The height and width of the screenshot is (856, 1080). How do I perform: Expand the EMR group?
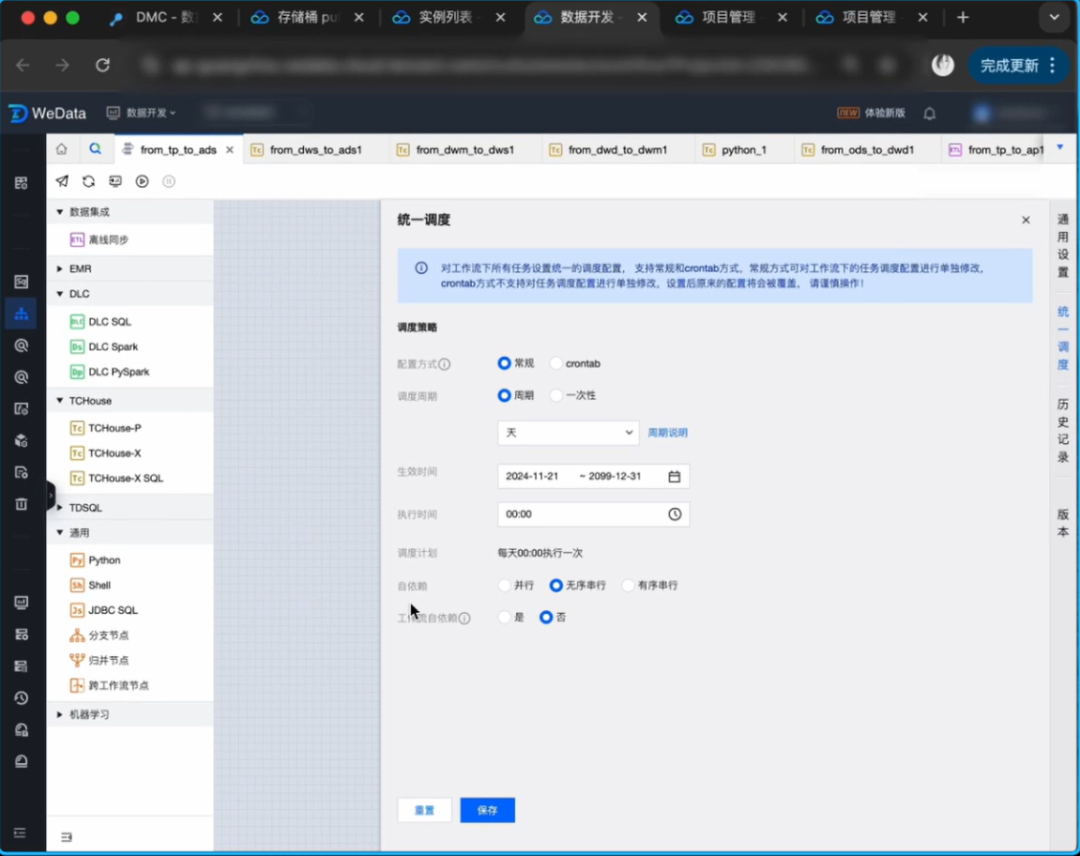pyautogui.click(x=59, y=269)
